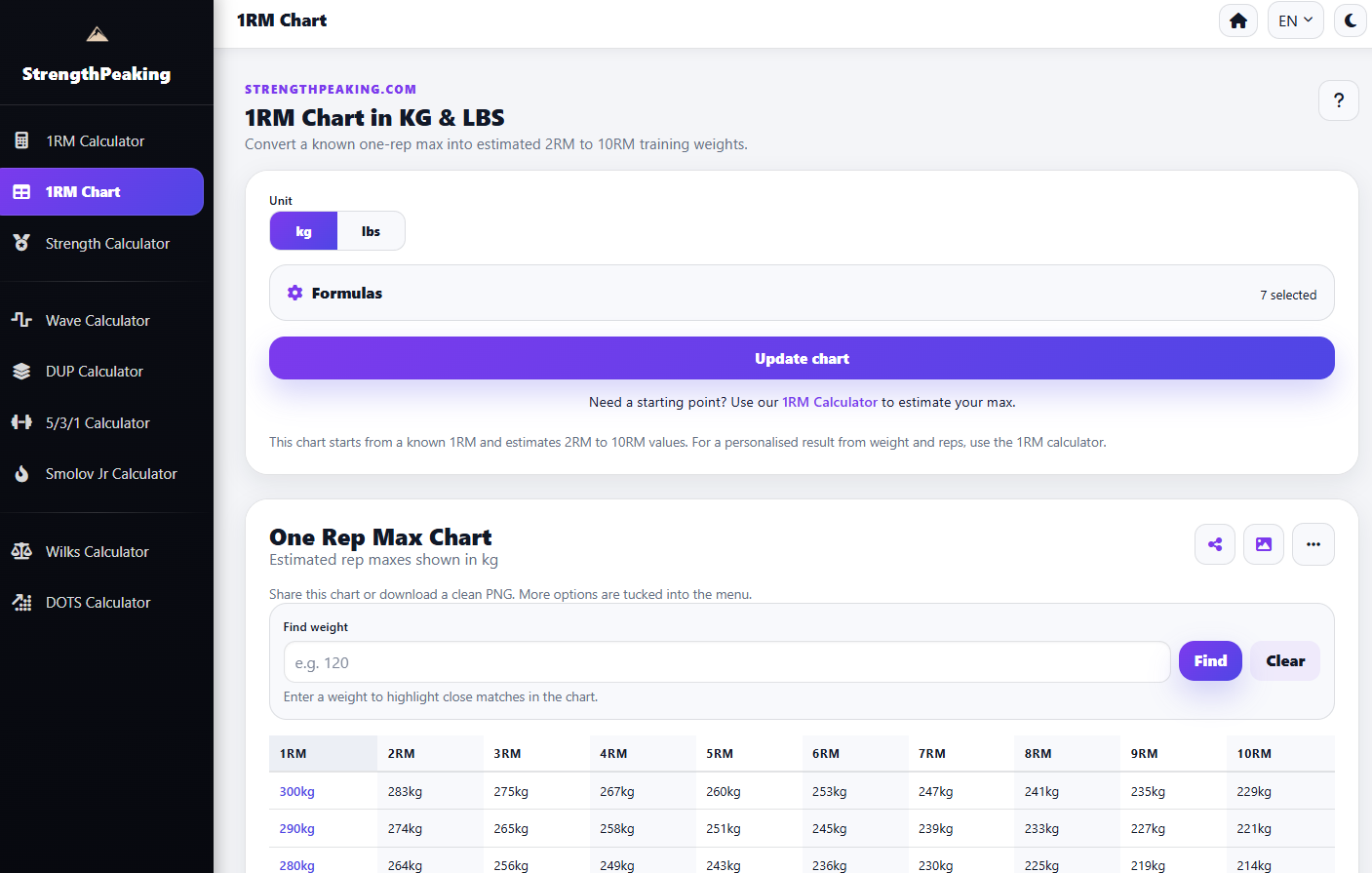1372x873 pixels.
Task: Select the kg unit option
Action: point(303,231)
